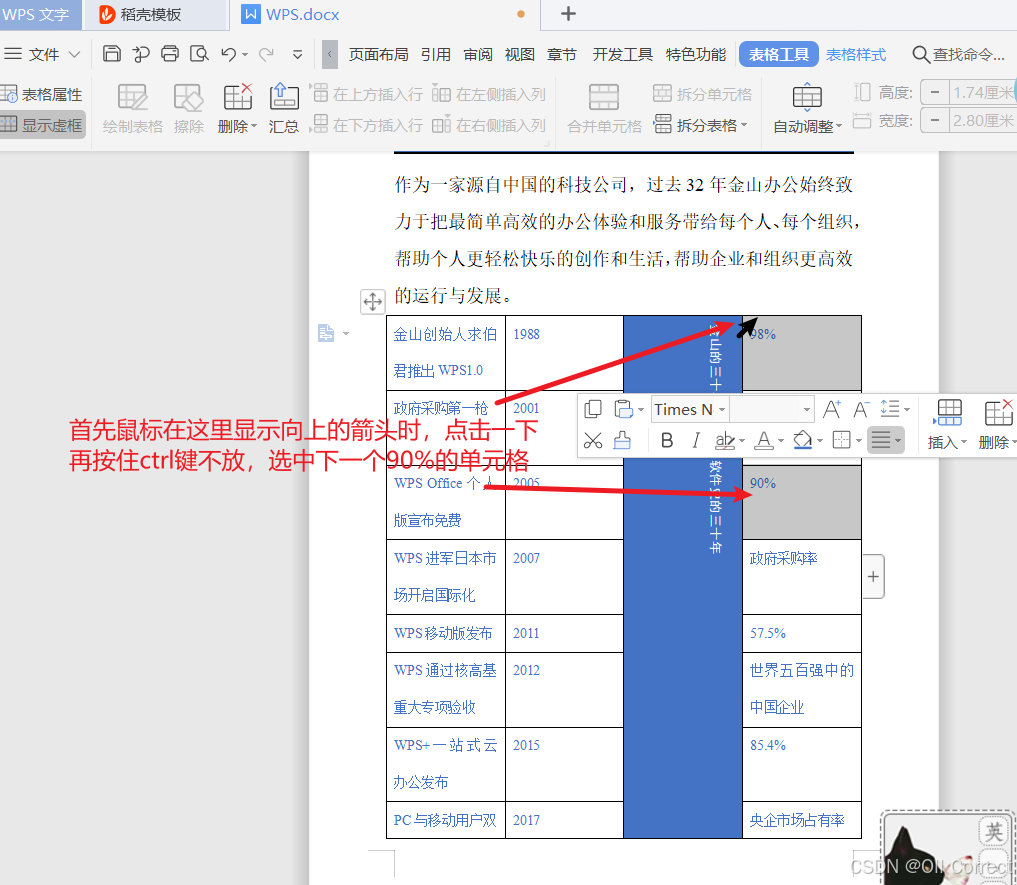1017x885 pixels.
Task: Click the Cut scissors icon
Action: pyautogui.click(x=593, y=441)
